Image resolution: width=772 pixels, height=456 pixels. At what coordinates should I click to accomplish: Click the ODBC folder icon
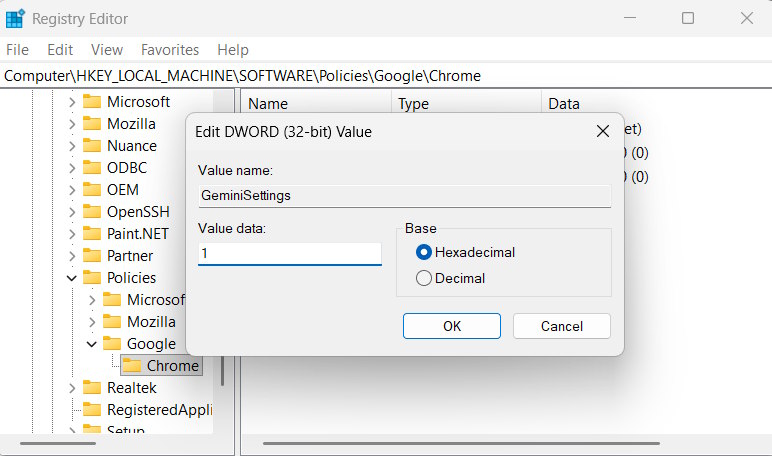click(92, 167)
